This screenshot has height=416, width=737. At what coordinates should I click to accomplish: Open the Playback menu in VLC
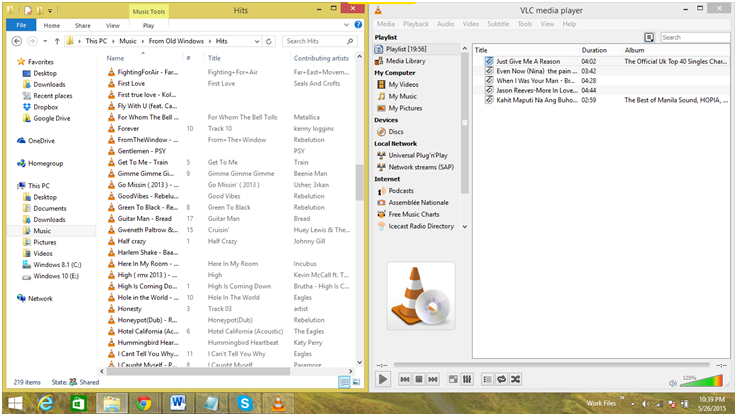coord(415,23)
